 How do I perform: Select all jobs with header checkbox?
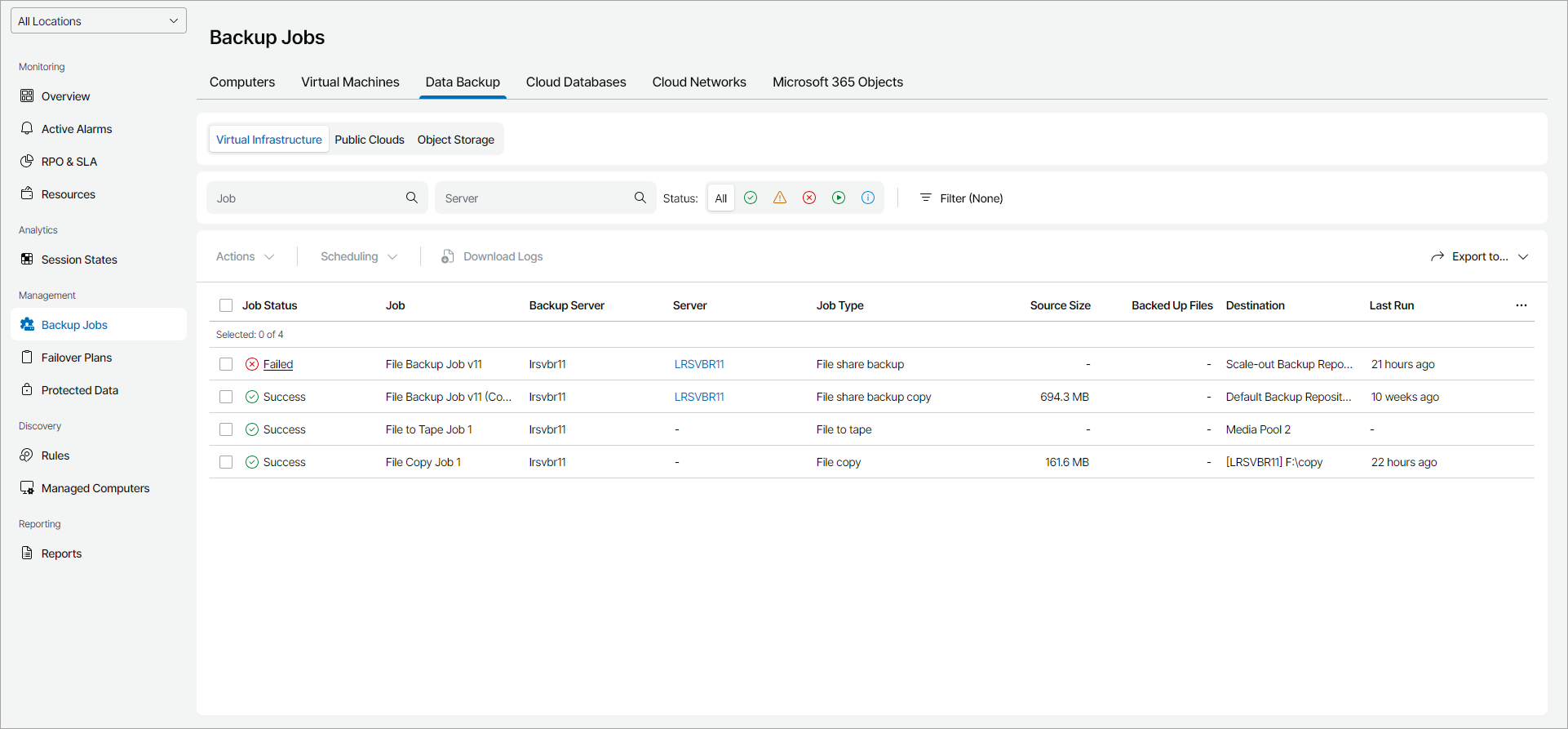[x=226, y=305]
